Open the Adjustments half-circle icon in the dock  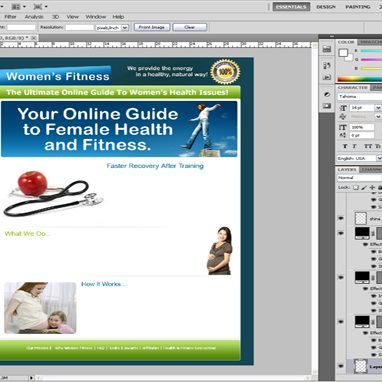tap(327, 95)
